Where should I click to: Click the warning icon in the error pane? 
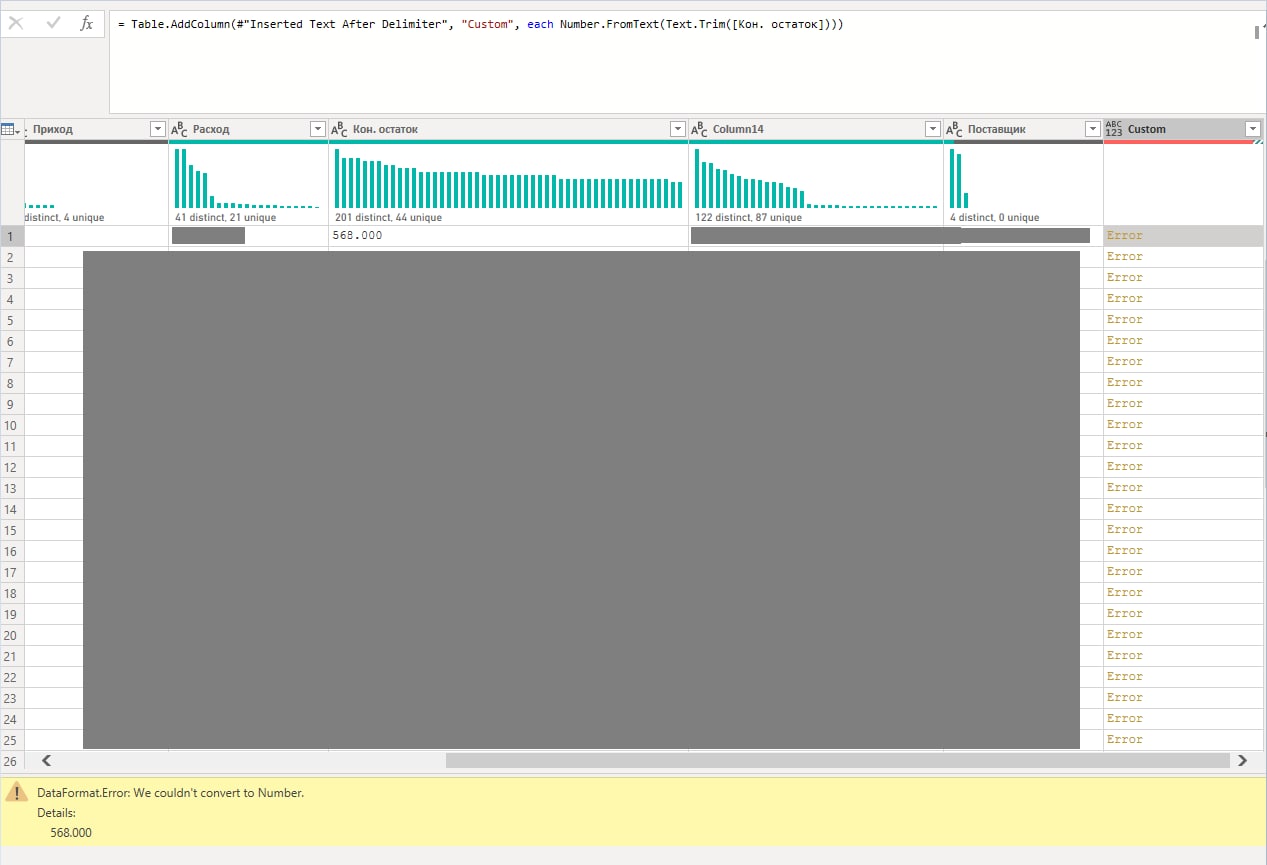point(16,793)
